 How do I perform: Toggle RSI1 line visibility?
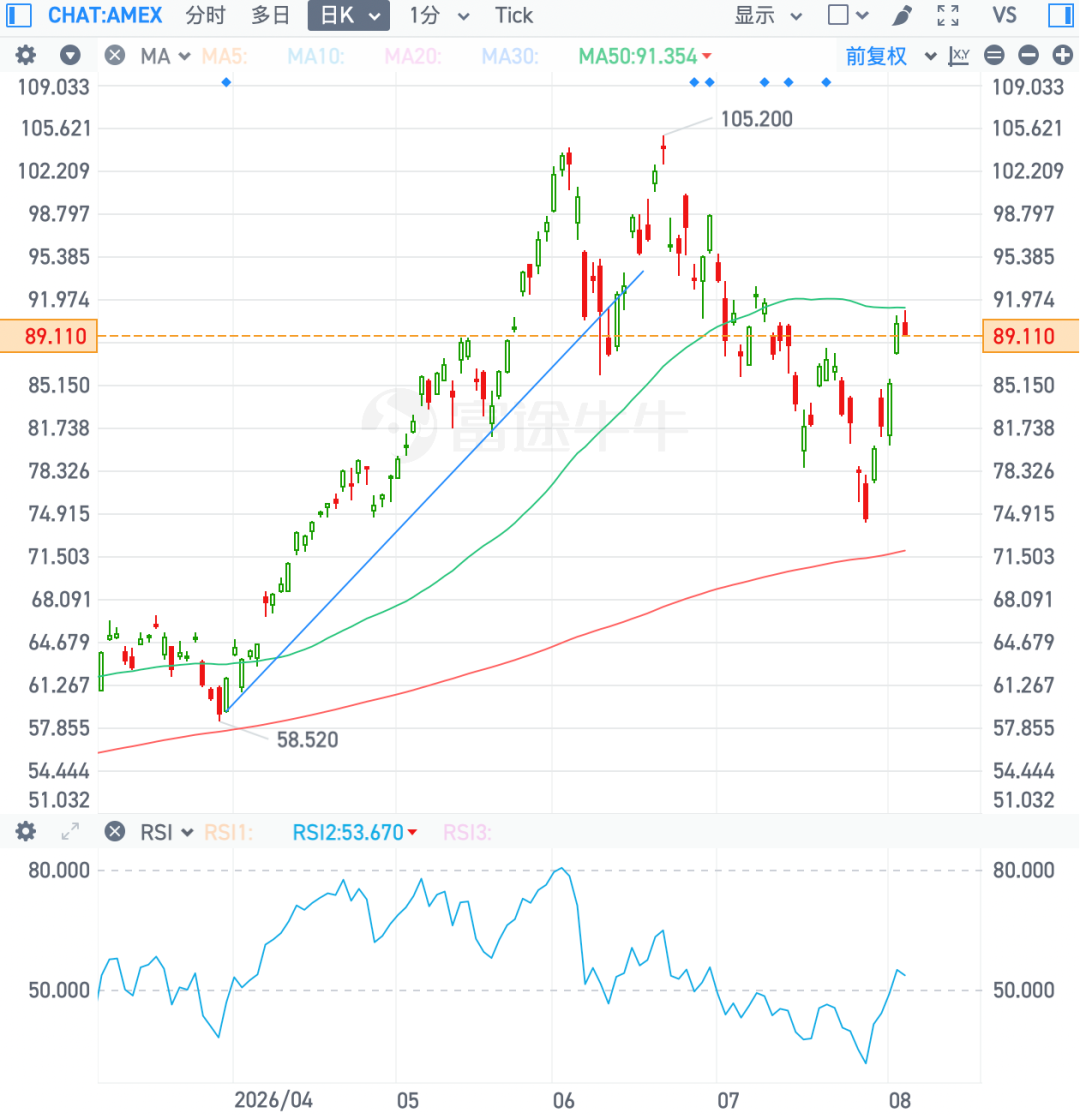click(228, 832)
